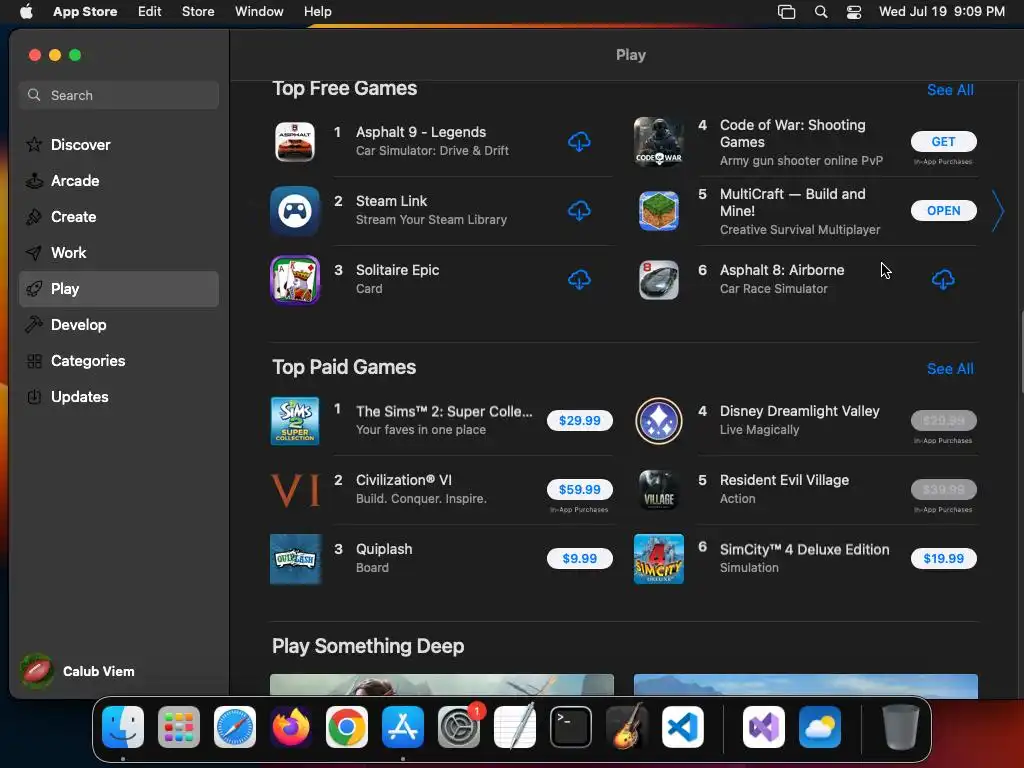Buy Civilization VI for $59.99
This screenshot has height=768, width=1024.
(x=580, y=489)
